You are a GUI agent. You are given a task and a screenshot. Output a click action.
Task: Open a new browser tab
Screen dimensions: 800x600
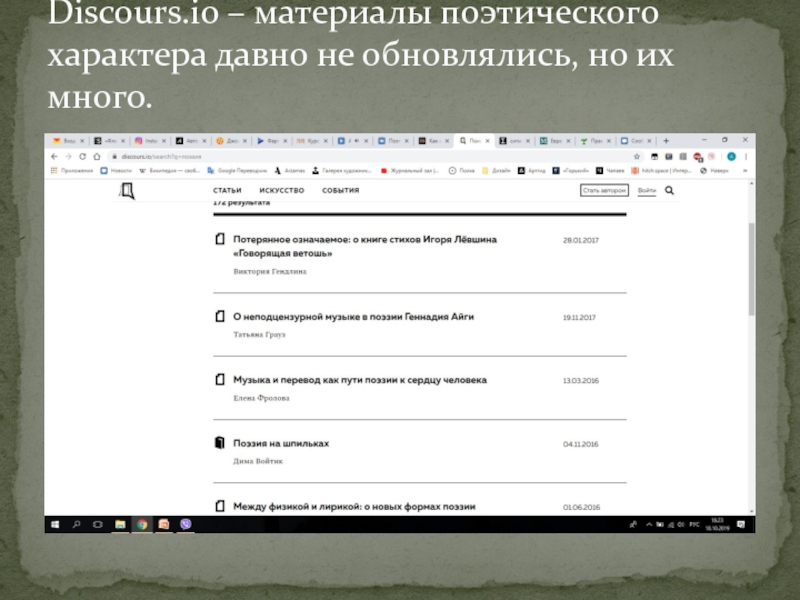(x=666, y=141)
